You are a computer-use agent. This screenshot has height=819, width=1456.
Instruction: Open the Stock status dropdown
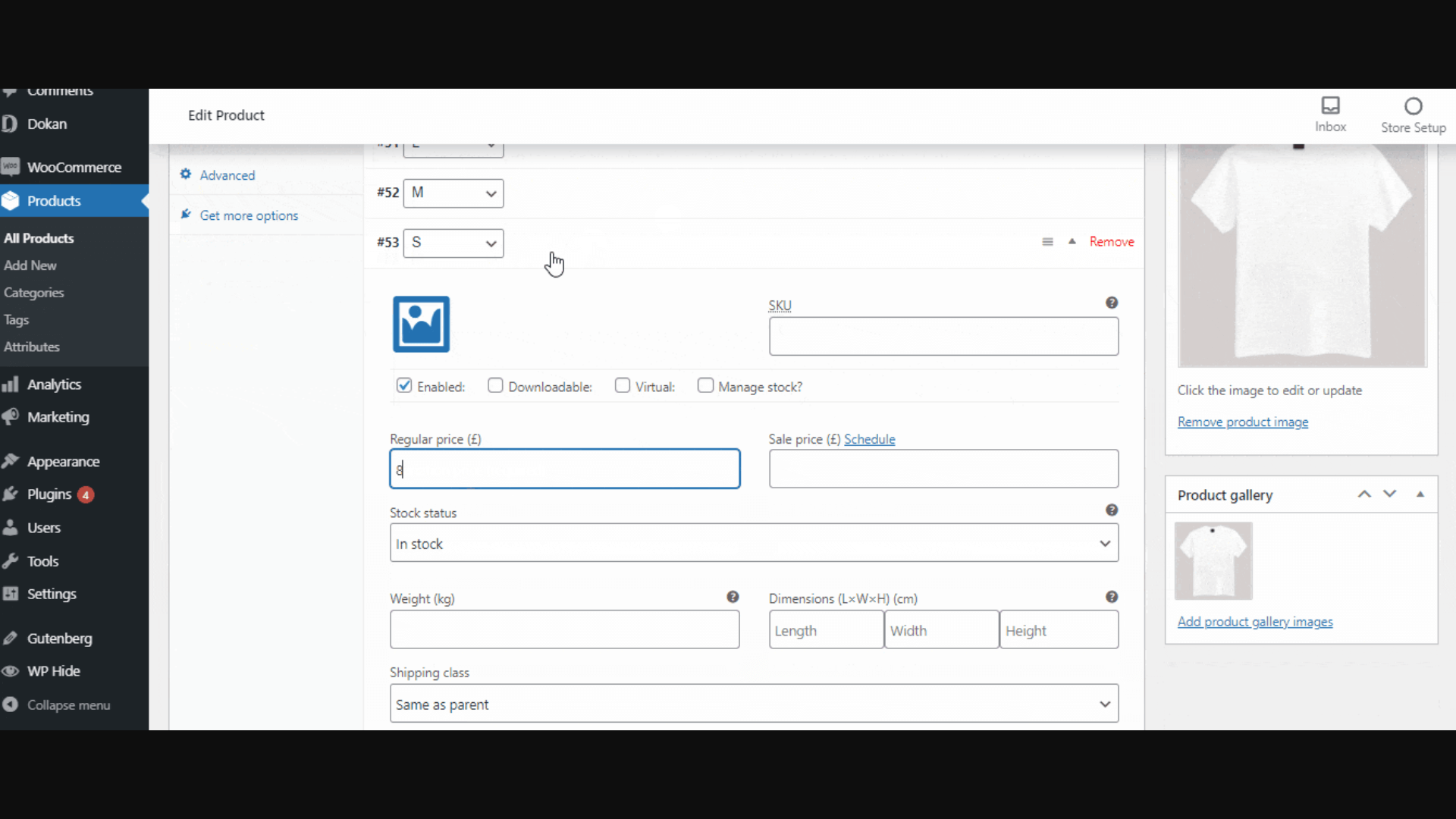tap(754, 543)
